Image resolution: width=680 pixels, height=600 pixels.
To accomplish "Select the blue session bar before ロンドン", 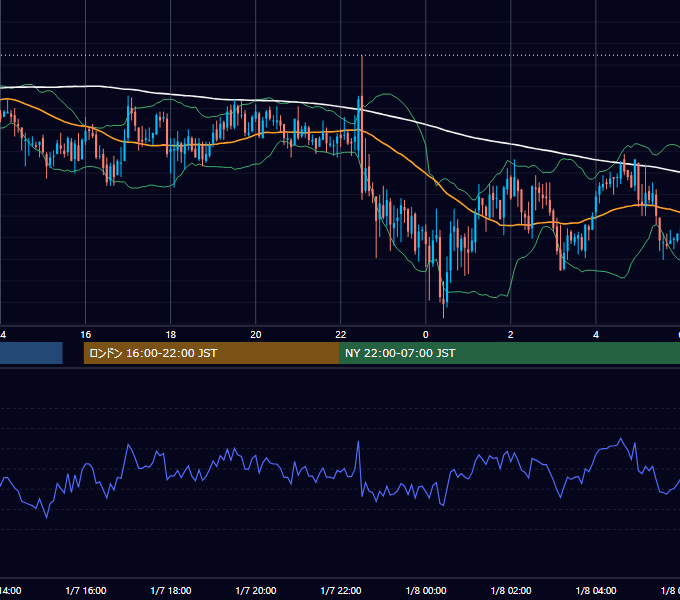I will point(31,353).
